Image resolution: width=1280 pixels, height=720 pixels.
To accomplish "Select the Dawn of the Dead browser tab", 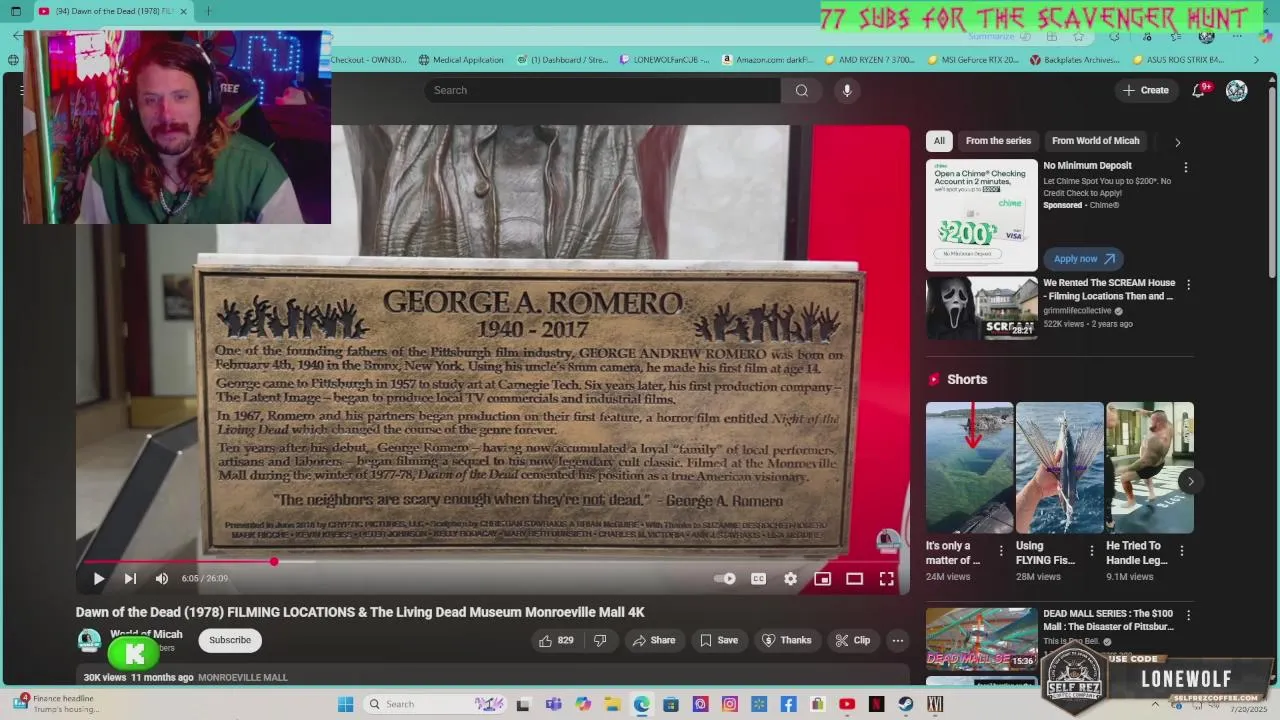I will click(x=112, y=11).
